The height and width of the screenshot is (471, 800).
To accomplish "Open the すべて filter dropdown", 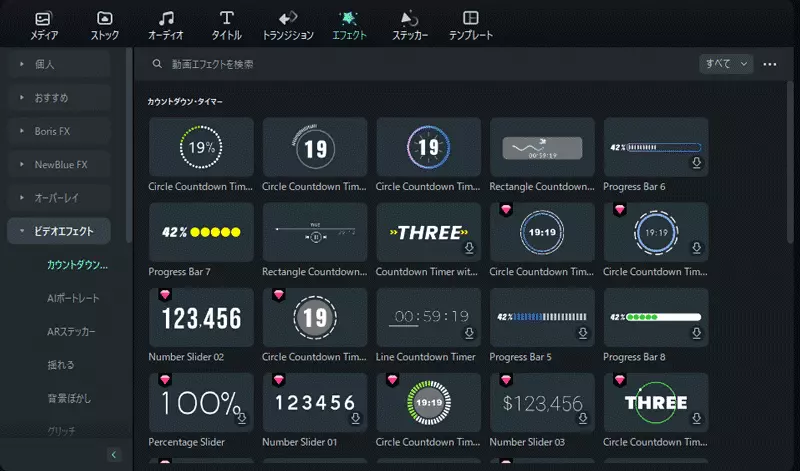I will click(725, 64).
